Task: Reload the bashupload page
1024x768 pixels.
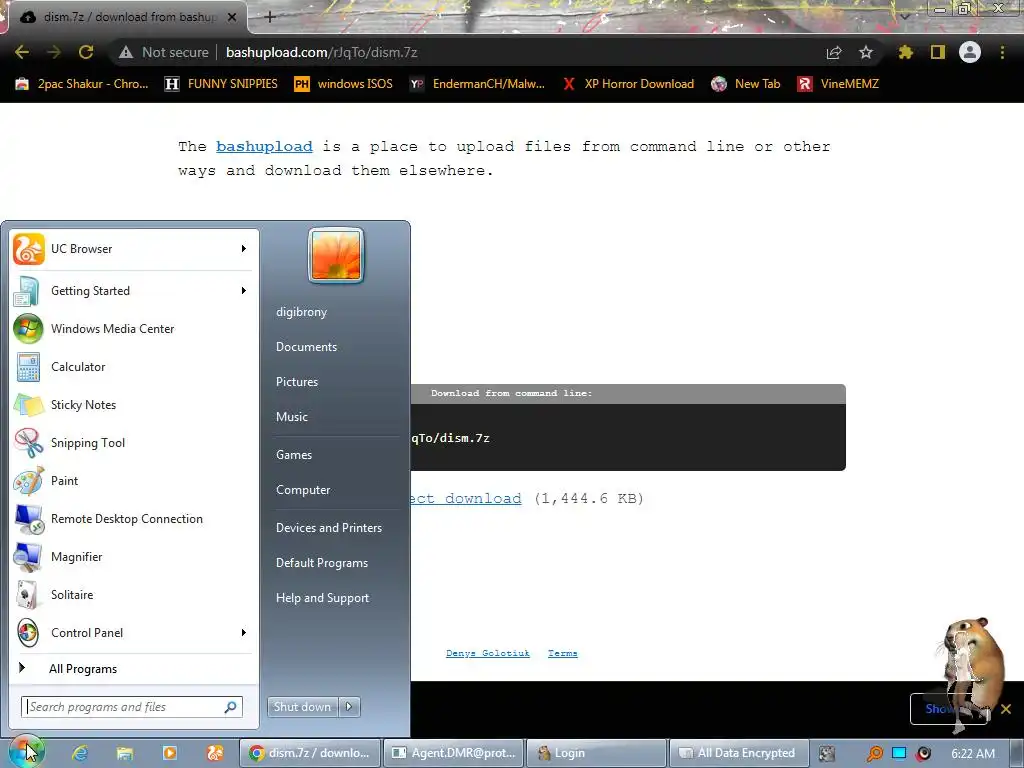Action: coord(86,52)
